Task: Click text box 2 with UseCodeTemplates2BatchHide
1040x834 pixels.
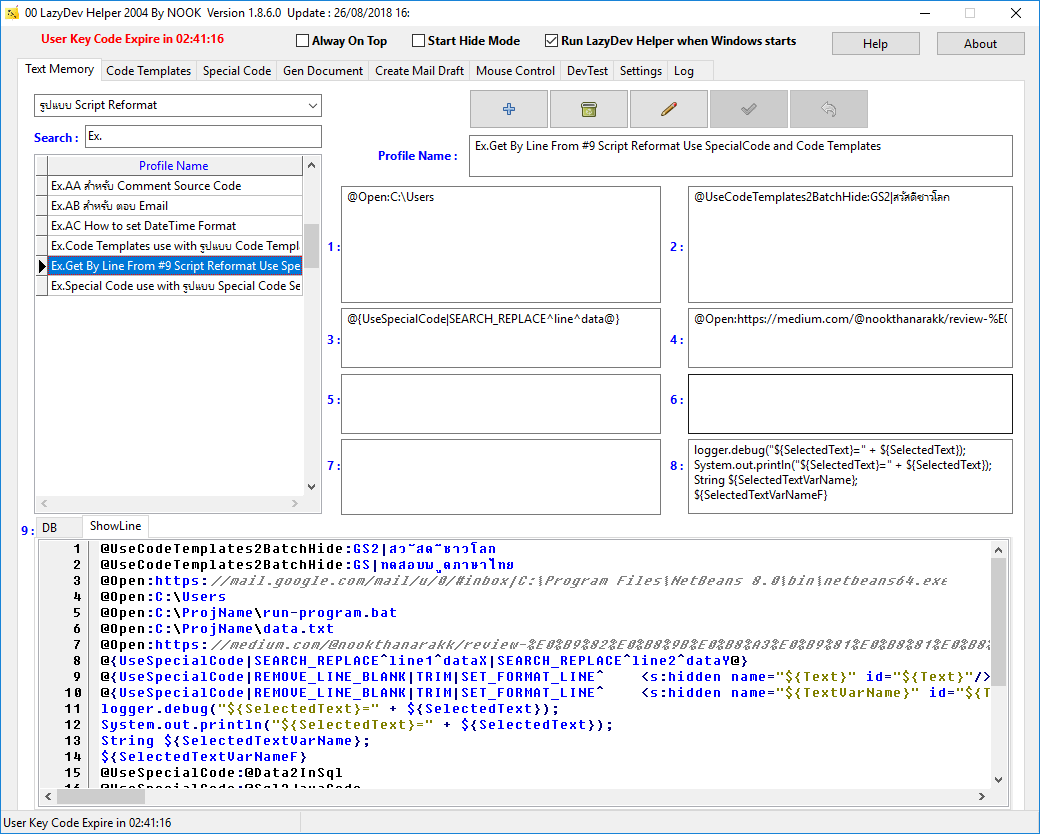Action: click(850, 244)
